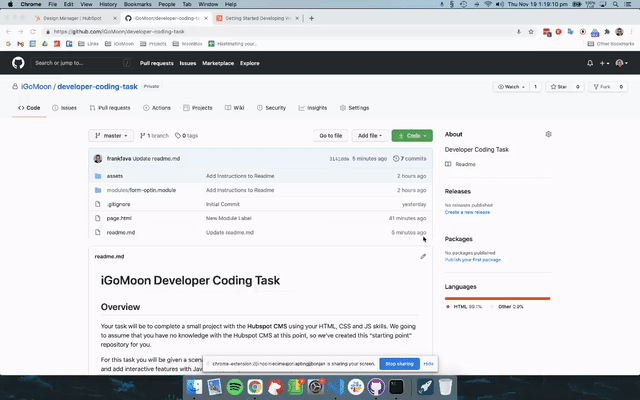Go to Pull requests in top navigation
The width and height of the screenshot is (640, 400).
(x=157, y=63)
